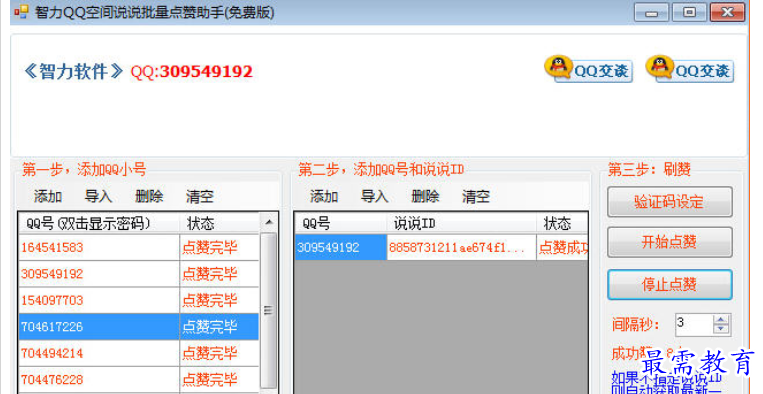Minimize the 点赞助手 window

652,12
